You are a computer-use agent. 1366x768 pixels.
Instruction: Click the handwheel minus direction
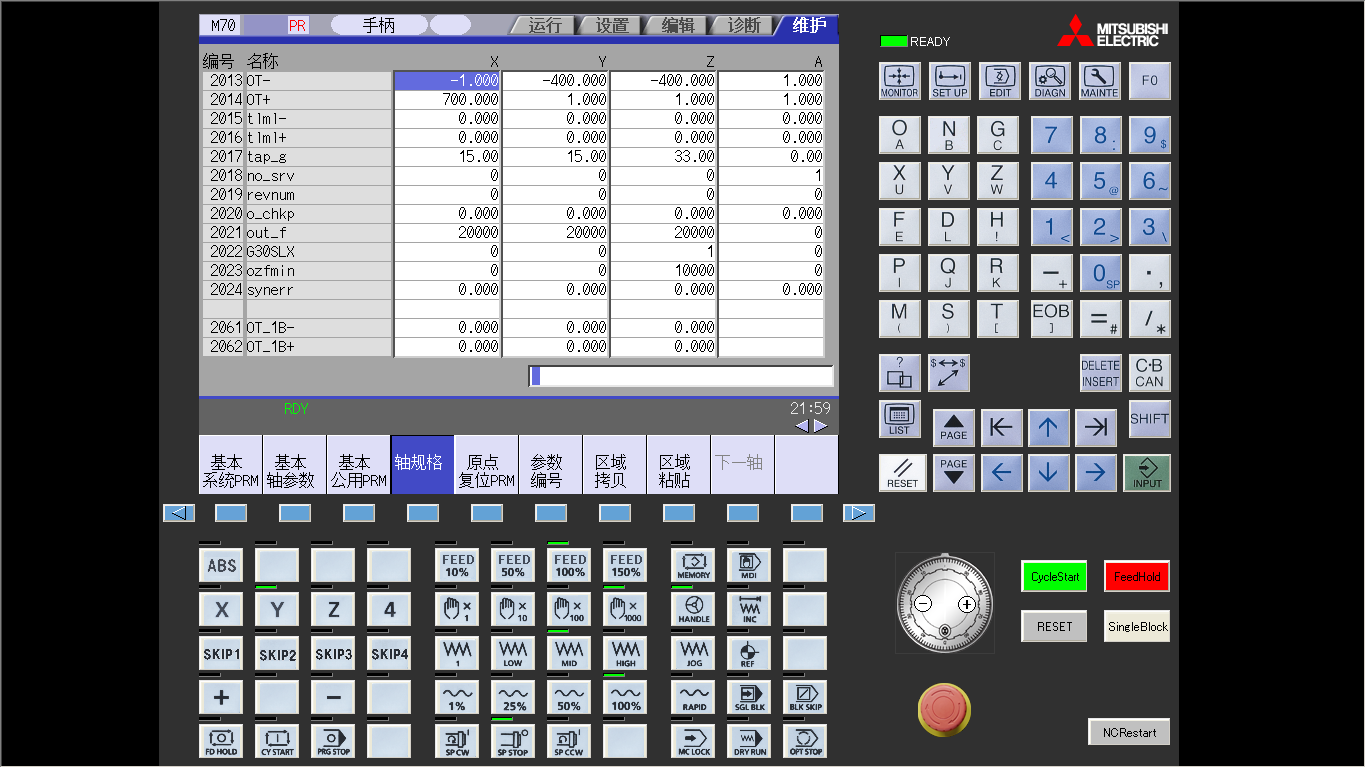point(923,604)
